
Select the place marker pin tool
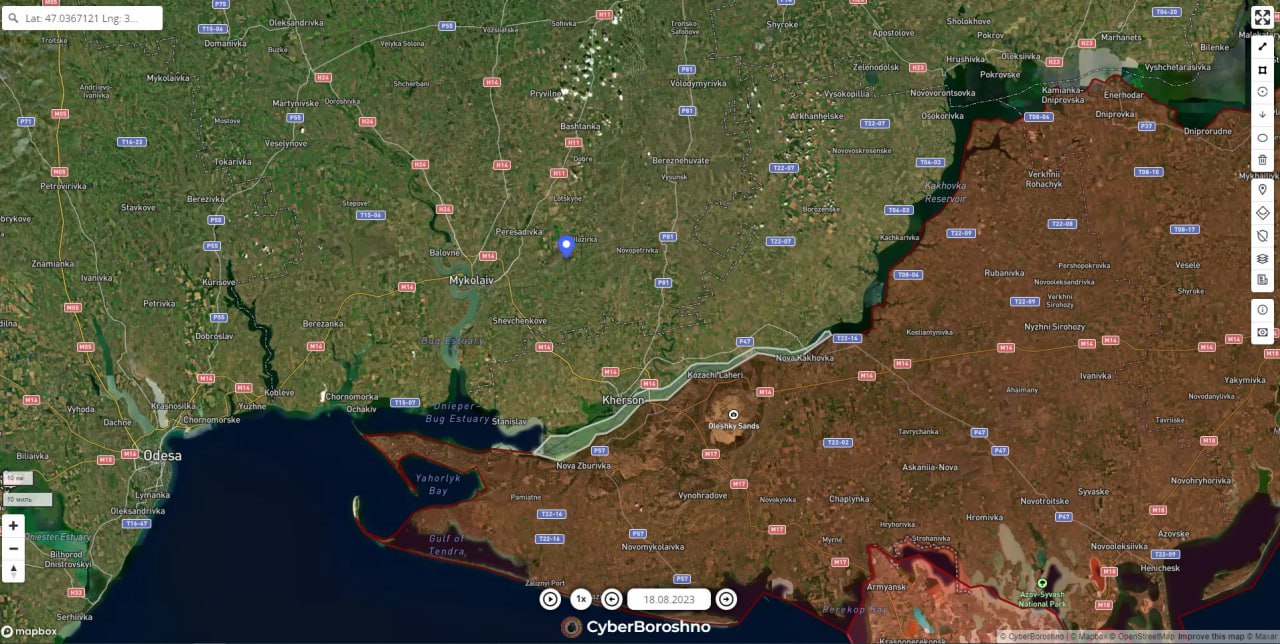[1262, 189]
